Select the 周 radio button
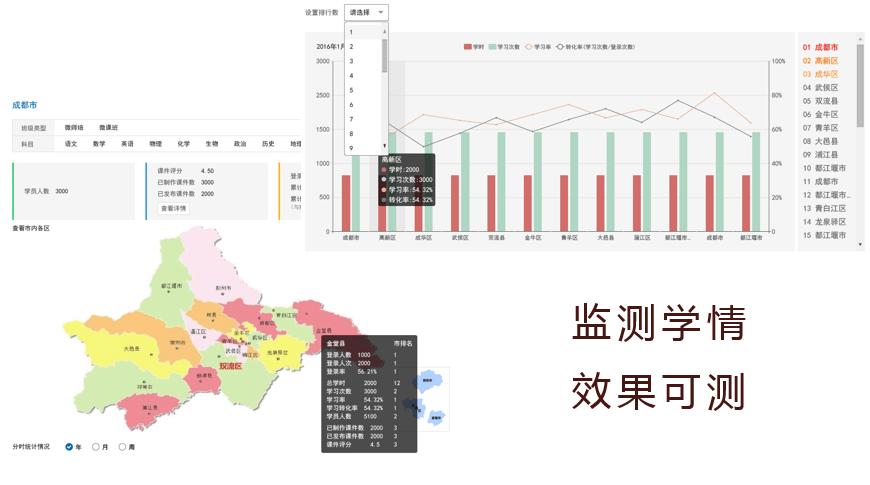This screenshot has width=870, height=485. [122, 447]
